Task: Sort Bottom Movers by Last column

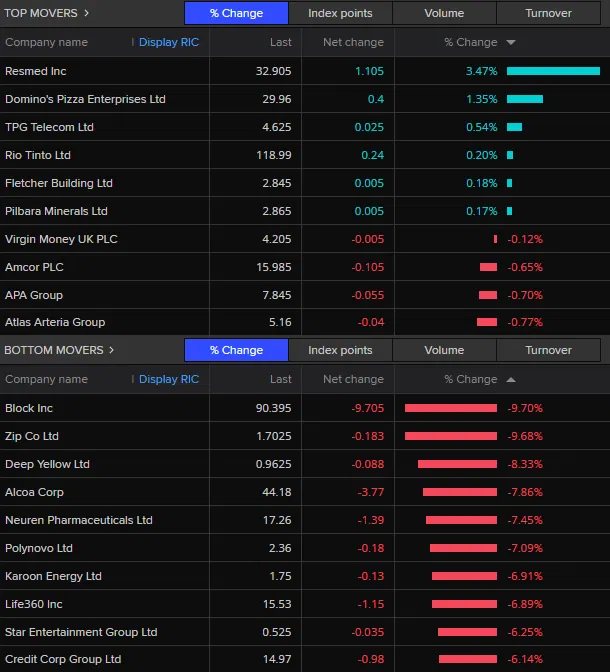Action: coord(281,379)
